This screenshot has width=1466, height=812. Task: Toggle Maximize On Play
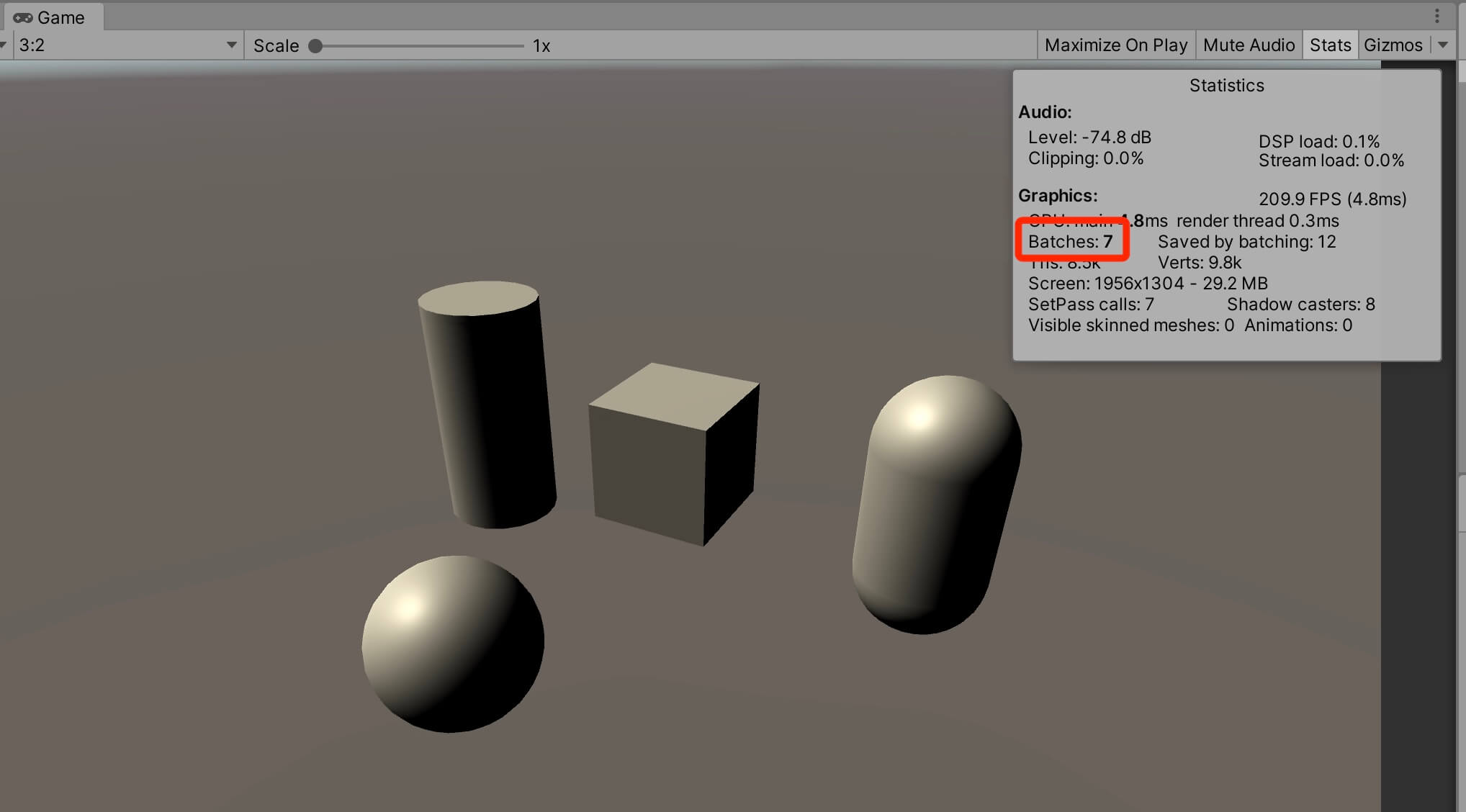pos(1116,45)
